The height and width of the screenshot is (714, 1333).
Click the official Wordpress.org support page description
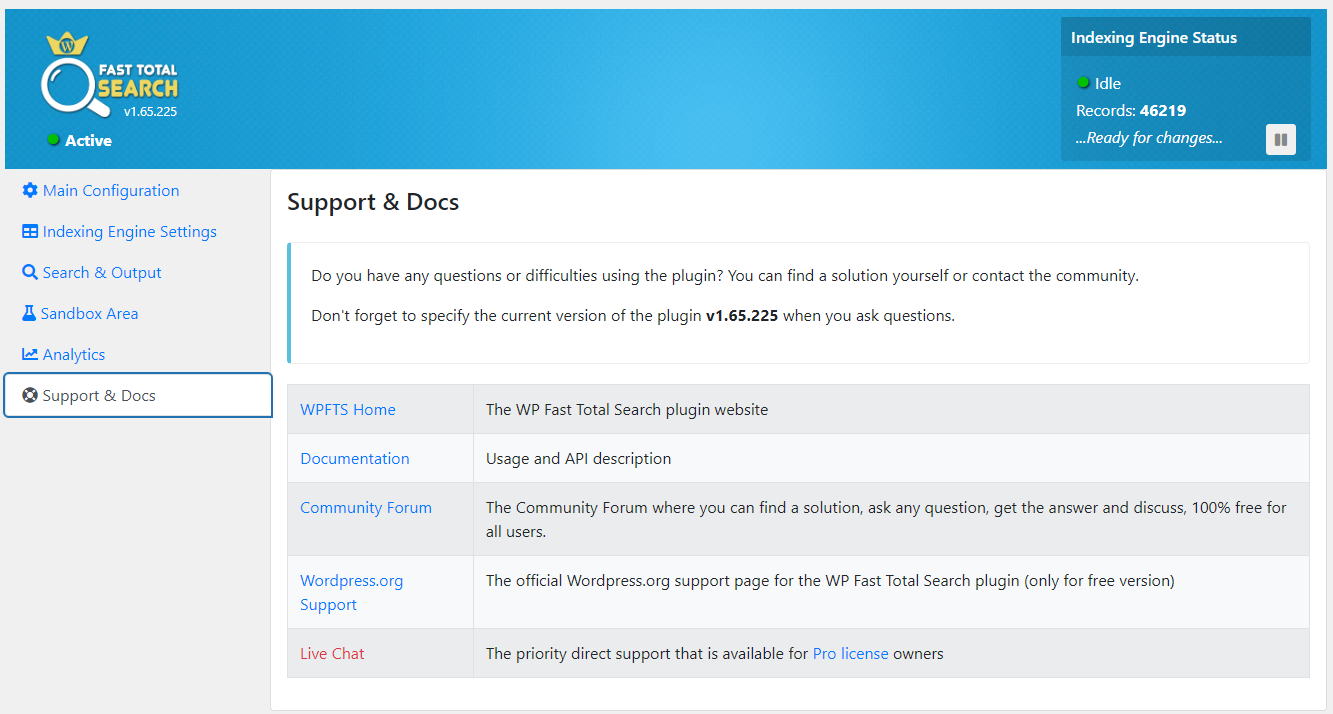coord(830,580)
